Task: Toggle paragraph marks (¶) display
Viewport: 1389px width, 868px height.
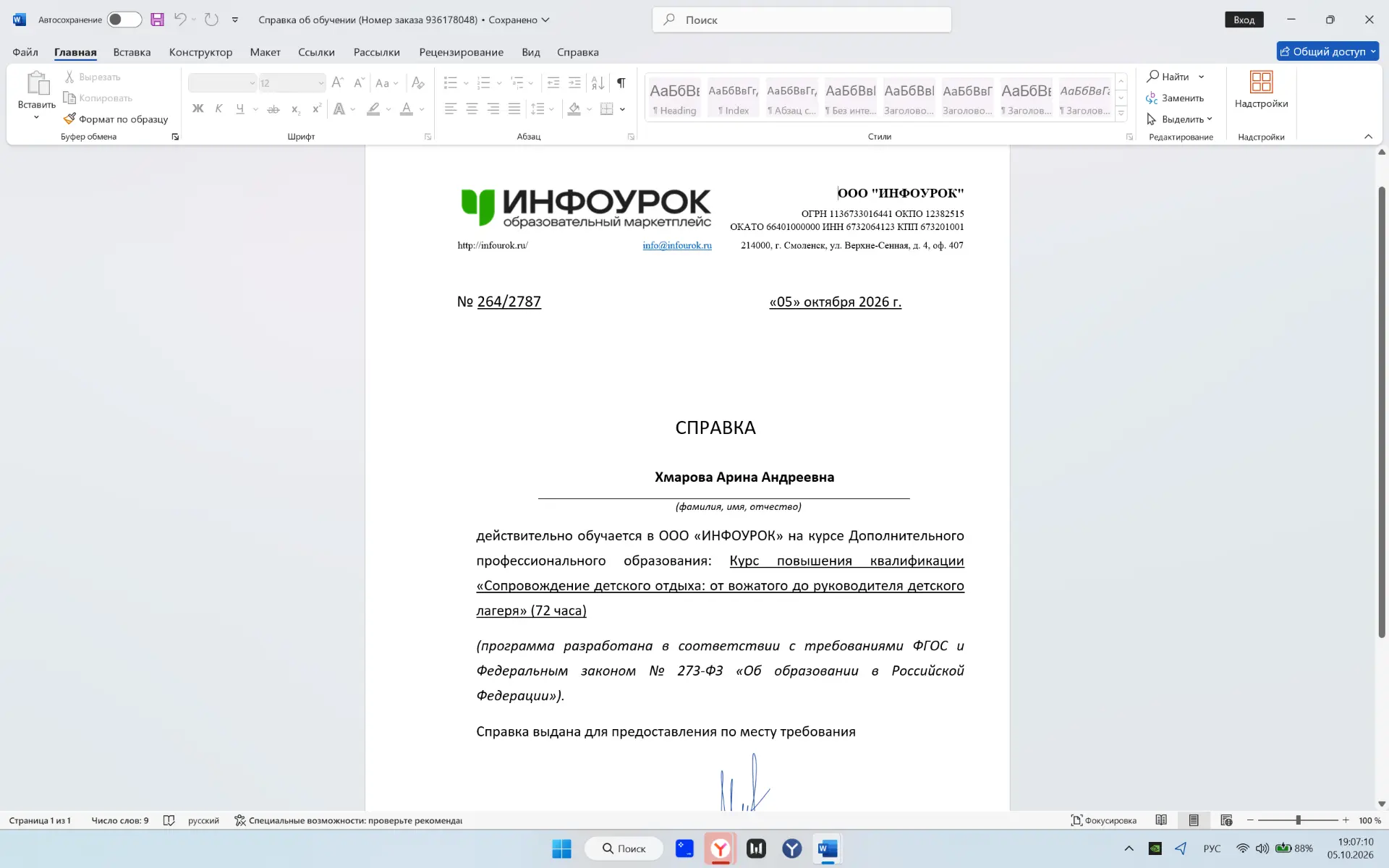Action: [621, 83]
